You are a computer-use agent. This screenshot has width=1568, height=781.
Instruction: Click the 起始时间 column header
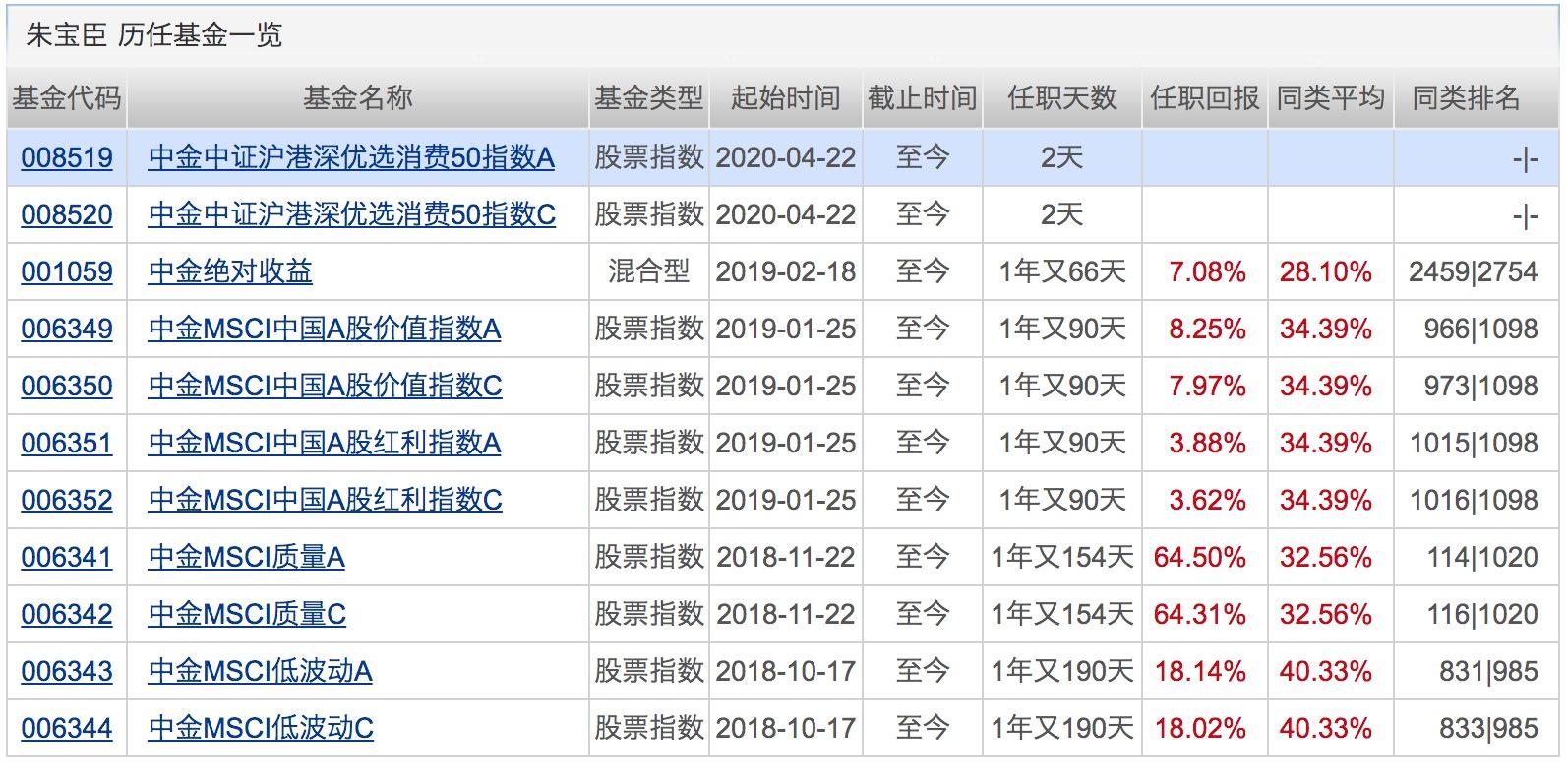pos(786,98)
